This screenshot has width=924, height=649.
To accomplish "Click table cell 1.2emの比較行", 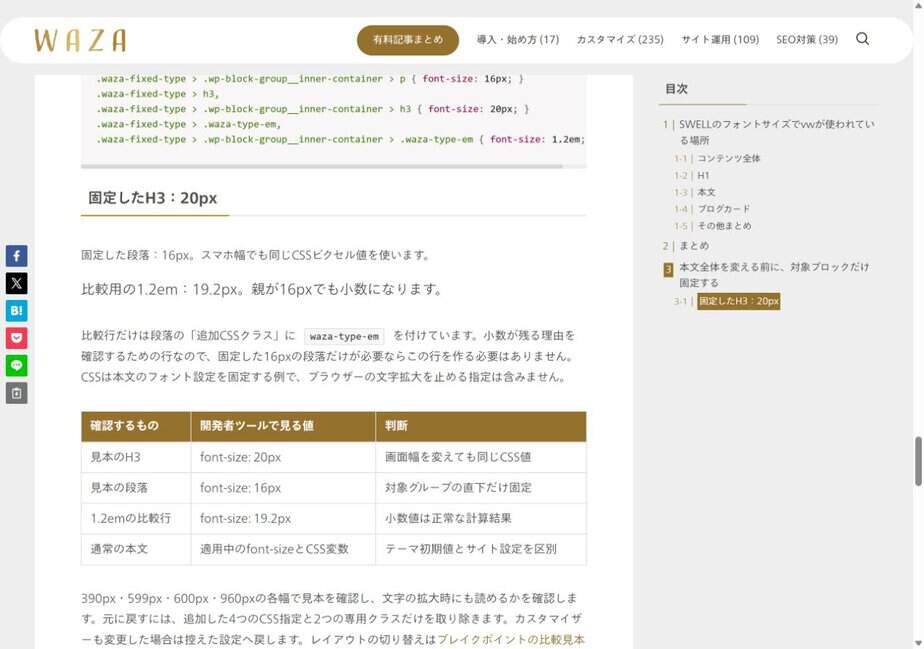I will pos(136,518).
